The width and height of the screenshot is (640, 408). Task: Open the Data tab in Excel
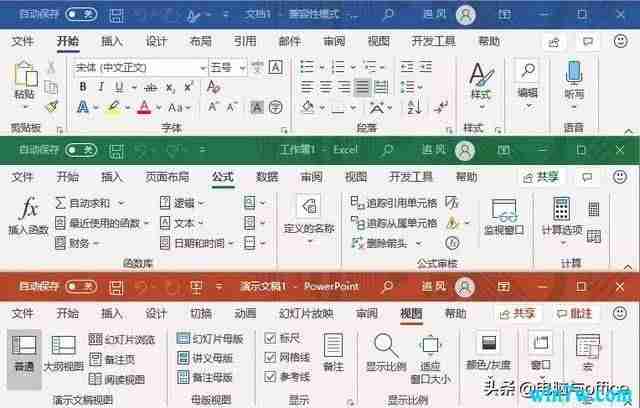[267, 177]
